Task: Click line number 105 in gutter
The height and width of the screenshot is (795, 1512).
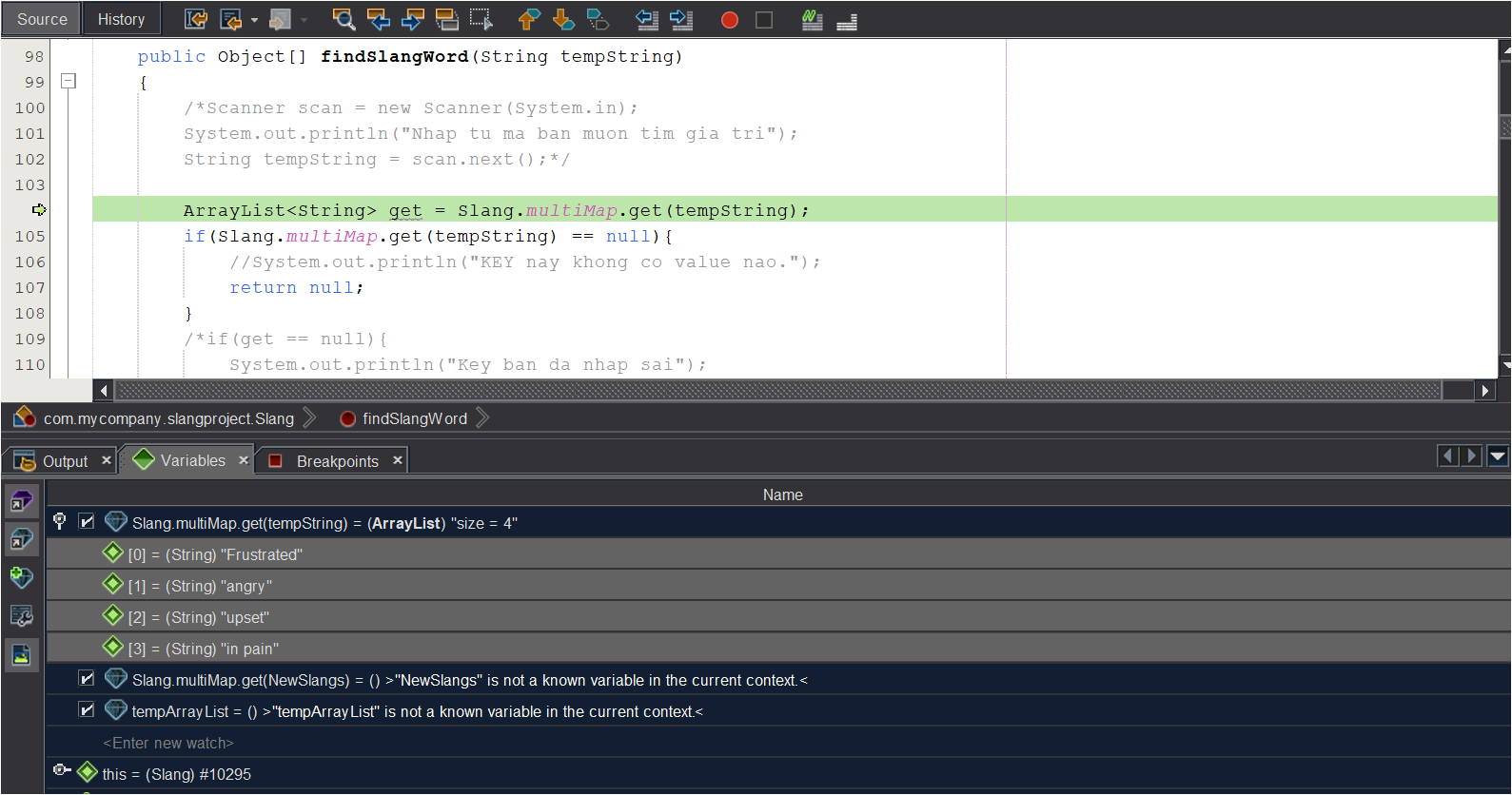Action: pos(29,236)
